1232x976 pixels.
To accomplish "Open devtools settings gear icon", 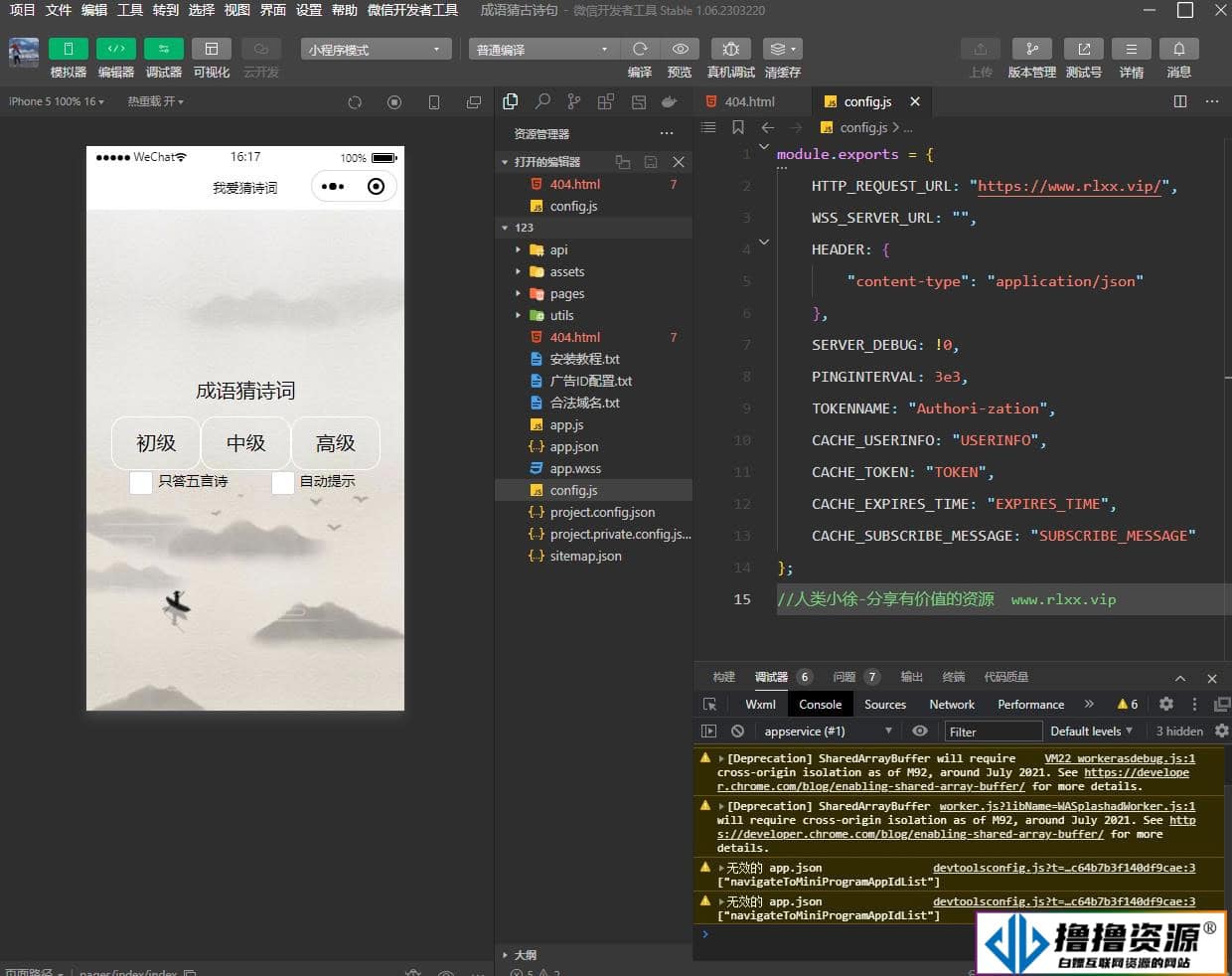I will (x=1166, y=704).
